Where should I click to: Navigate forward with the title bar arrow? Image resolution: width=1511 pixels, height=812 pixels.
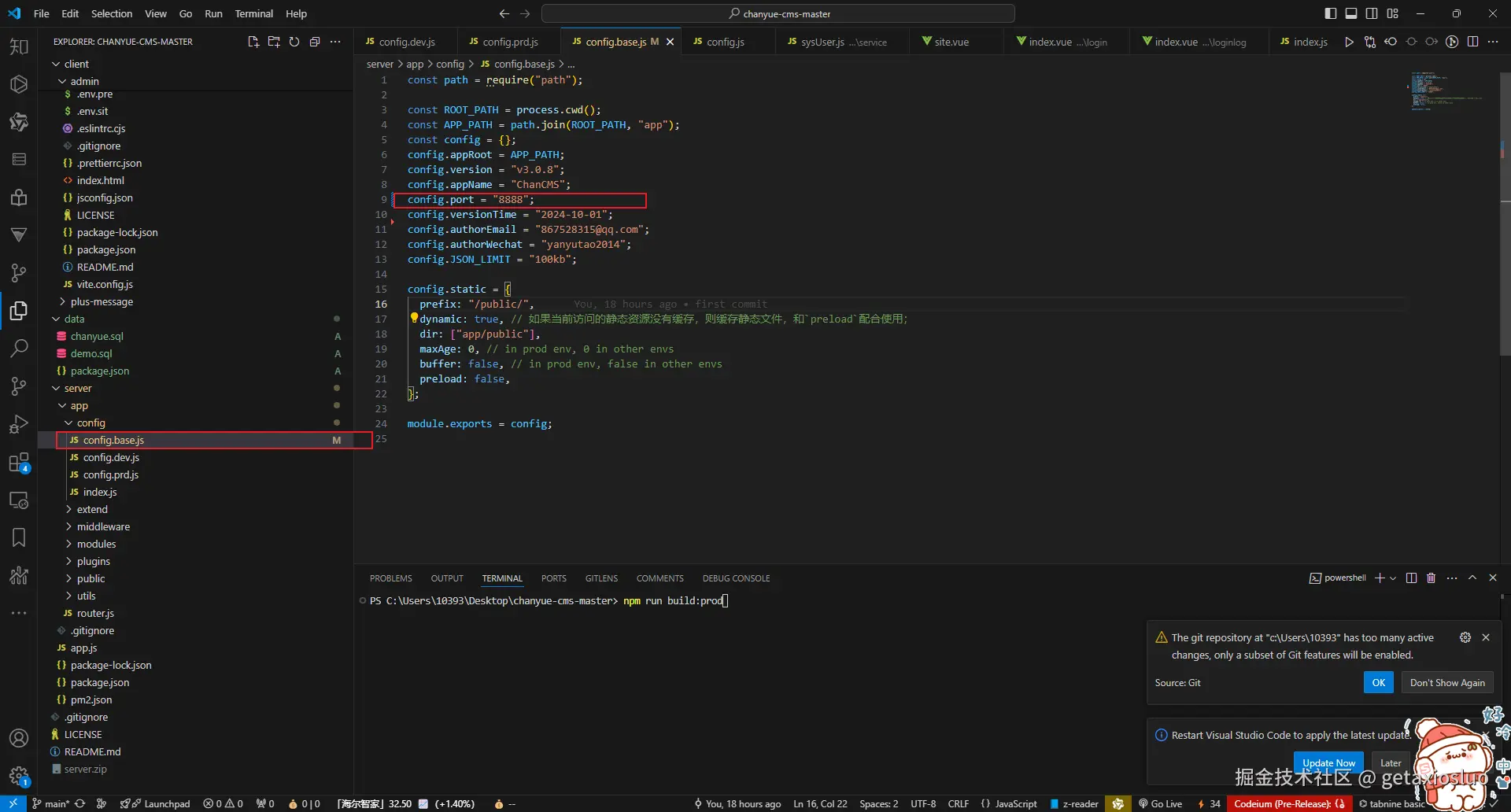(525, 13)
